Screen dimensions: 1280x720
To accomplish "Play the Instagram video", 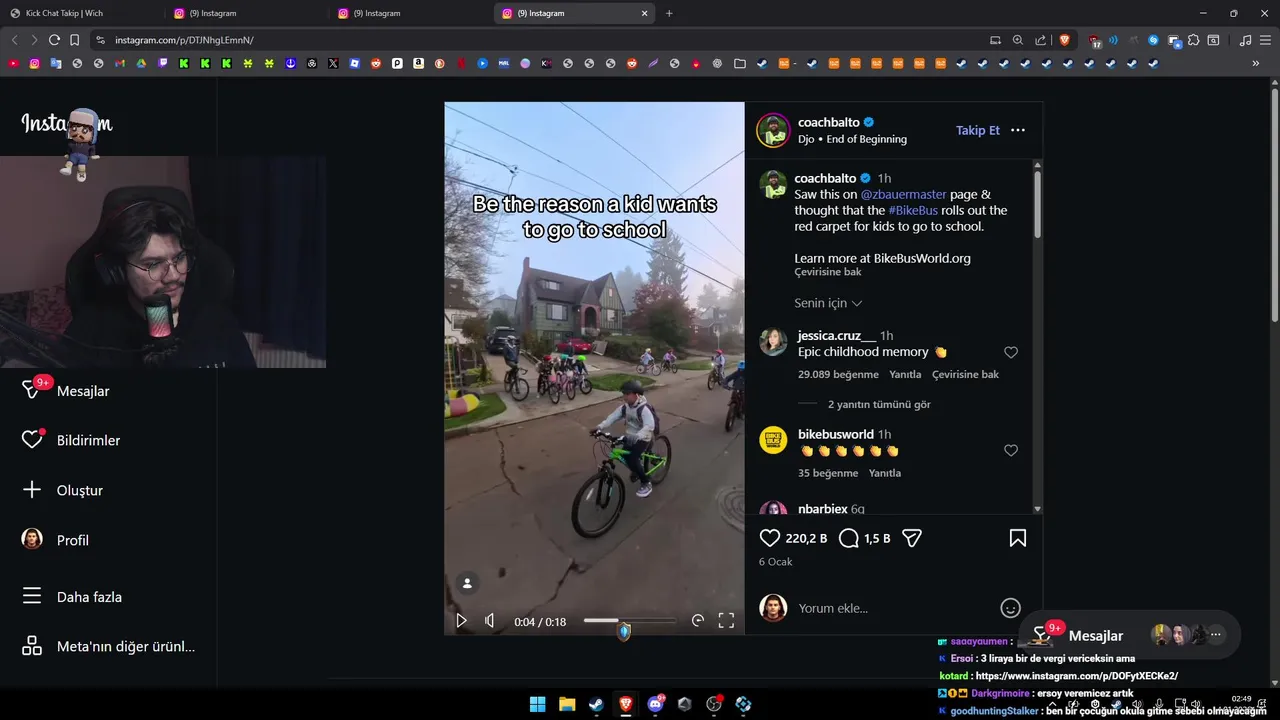I will coord(461,621).
